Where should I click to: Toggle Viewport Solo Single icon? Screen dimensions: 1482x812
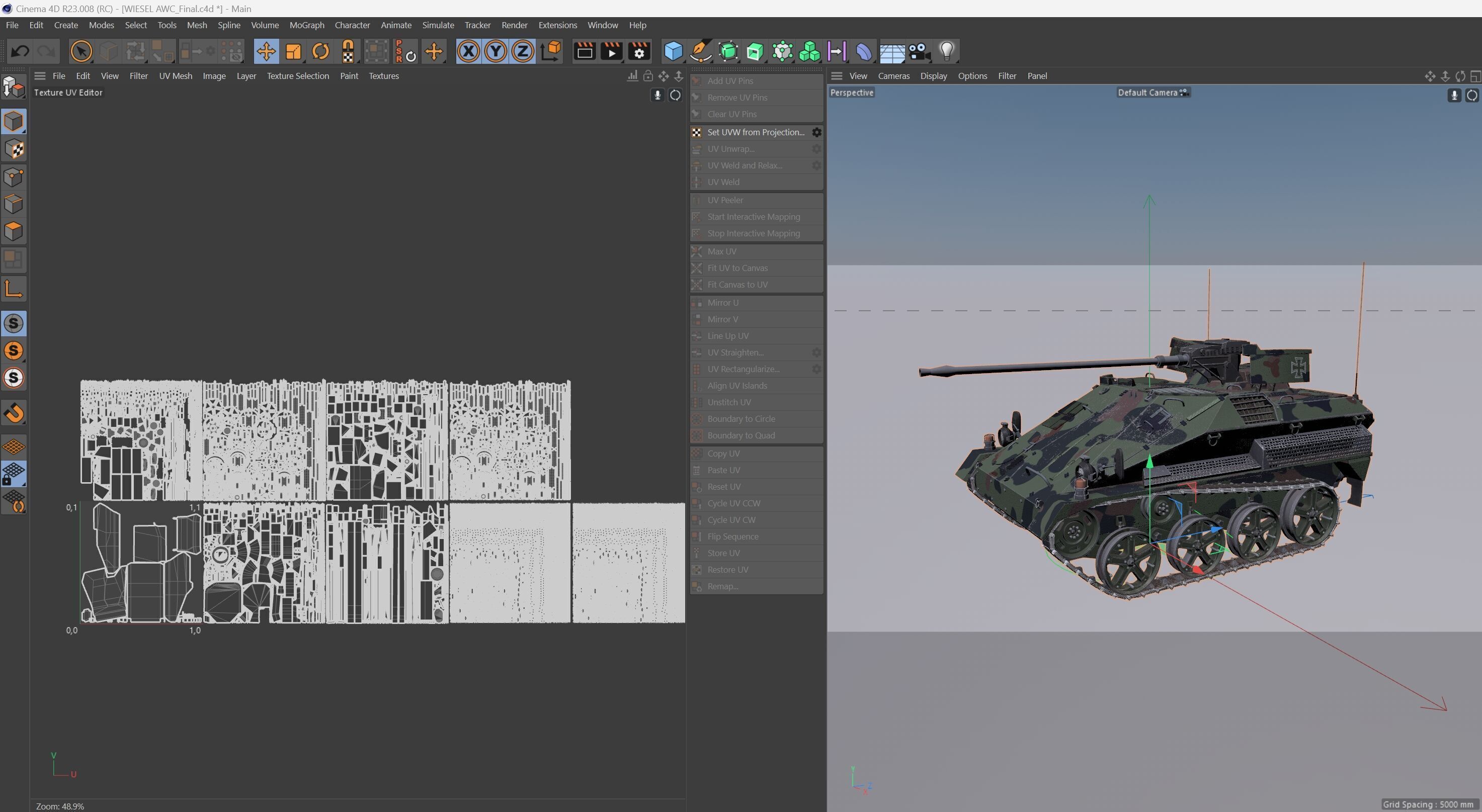(x=14, y=351)
